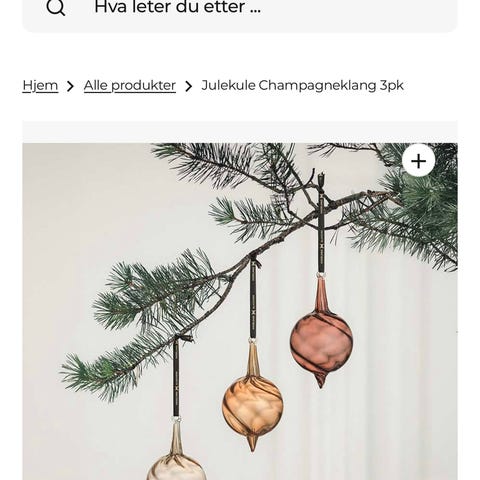Click the chevron before Julekule Champagneklang 3pk
The width and height of the screenshot is (480, 480).
189,86
